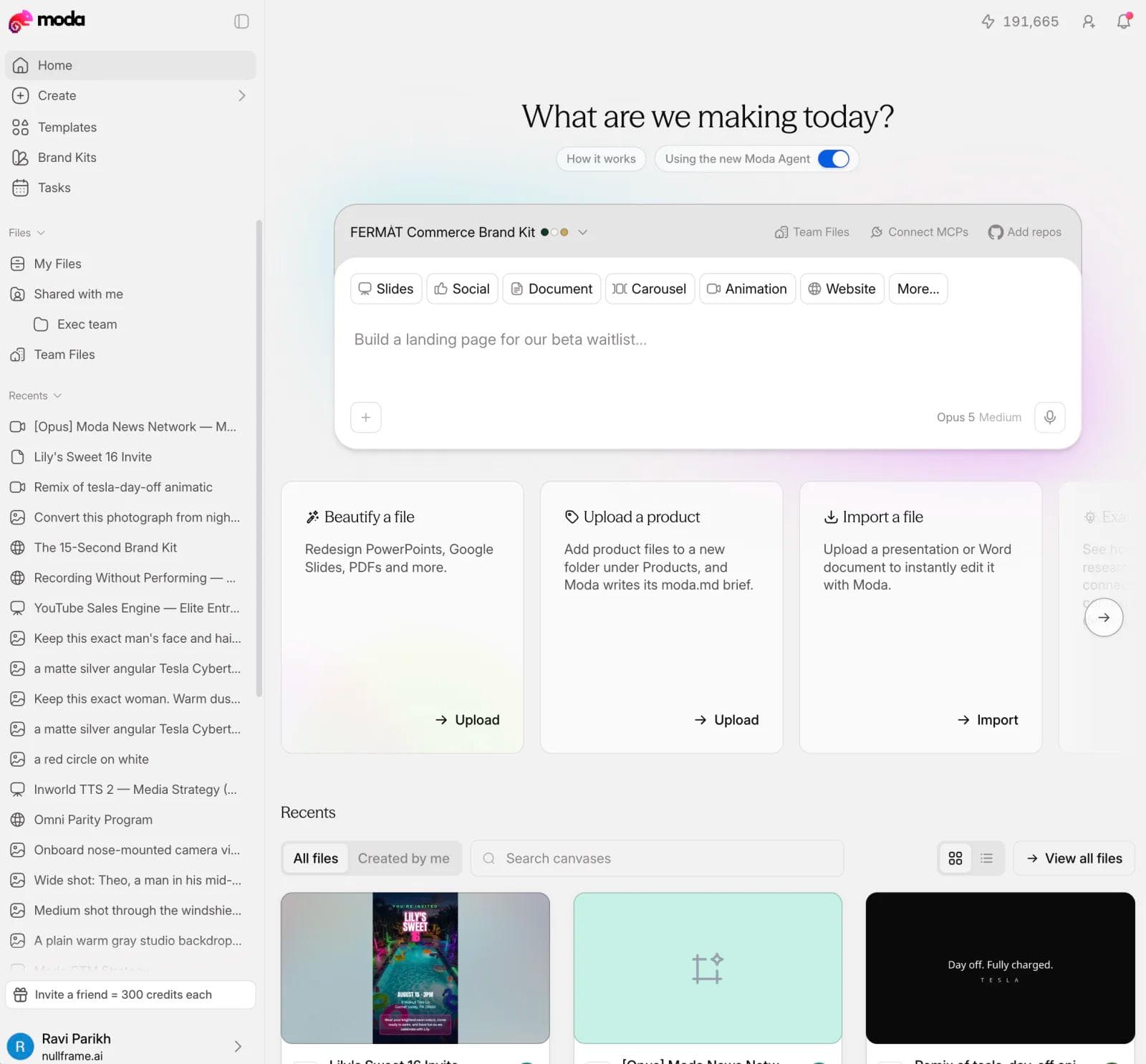Select the Carousel format chip
Viewport: 1146px width, 1064px height.
click(x=650, y=289)
